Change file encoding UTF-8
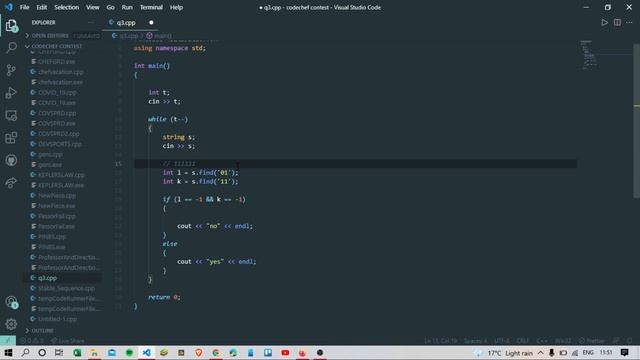This screenshot has height=360, width=640. 502,341
